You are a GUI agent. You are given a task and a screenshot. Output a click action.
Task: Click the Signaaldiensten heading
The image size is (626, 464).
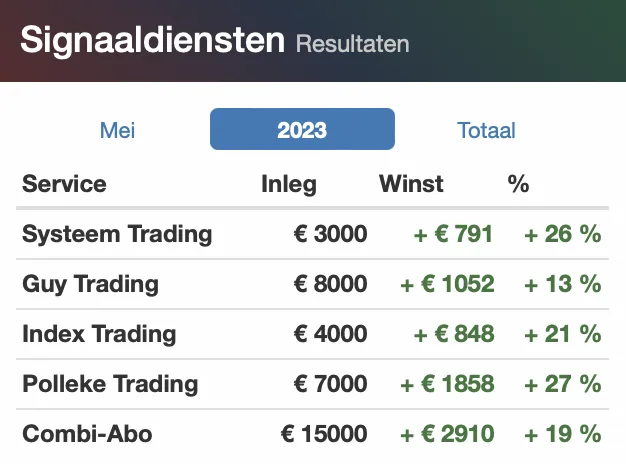[153, 41]
